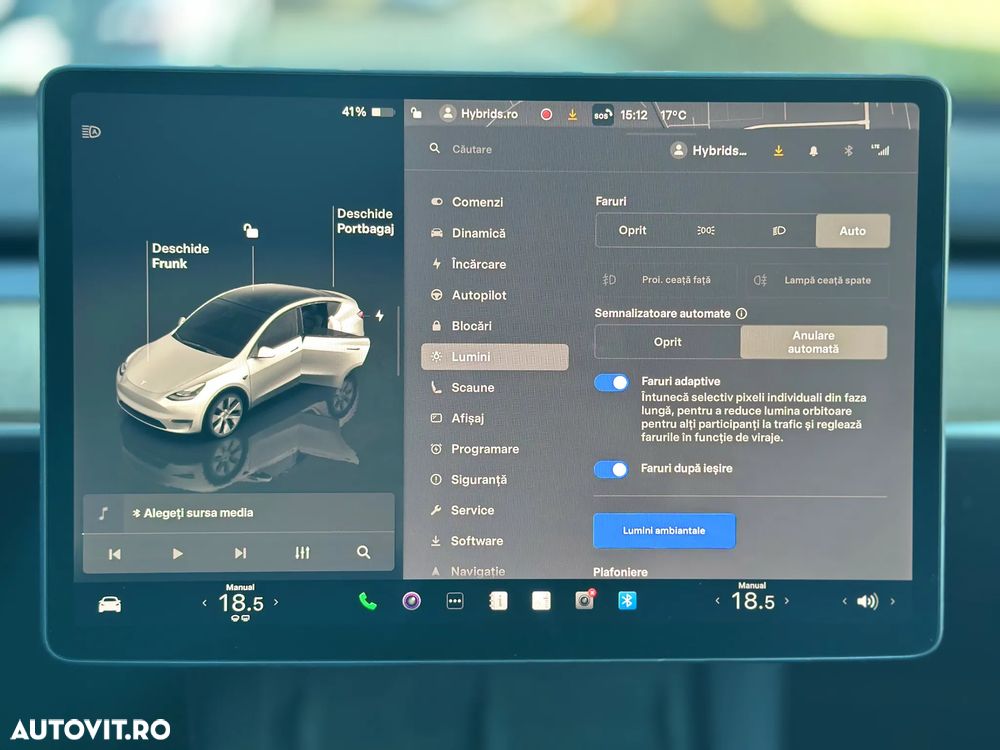
Task: Set headlights to Auto
Action: click(853, 231)
